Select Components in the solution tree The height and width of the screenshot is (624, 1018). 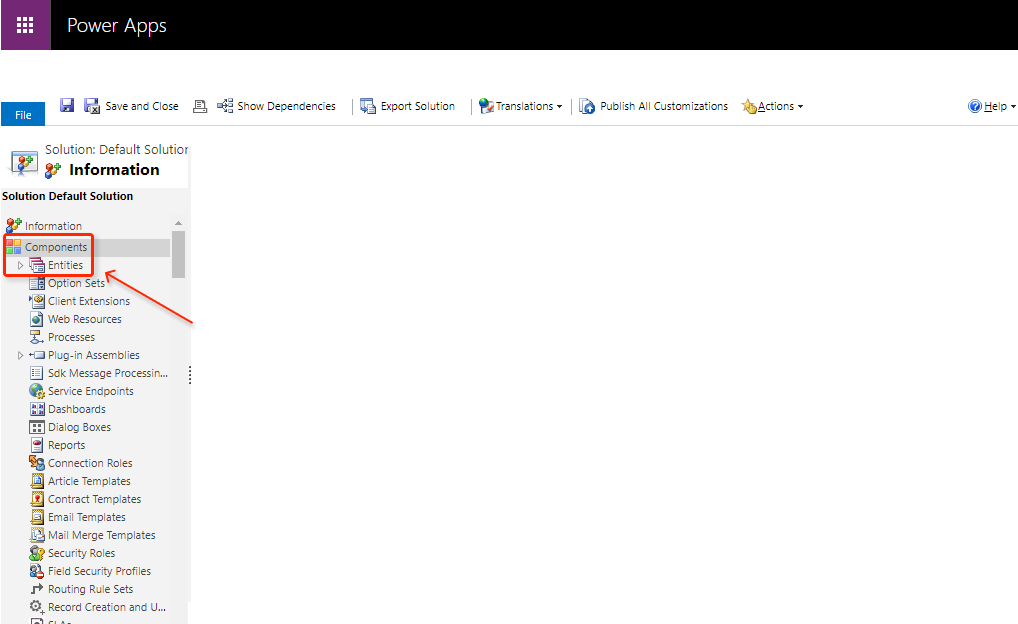point(56,247)
